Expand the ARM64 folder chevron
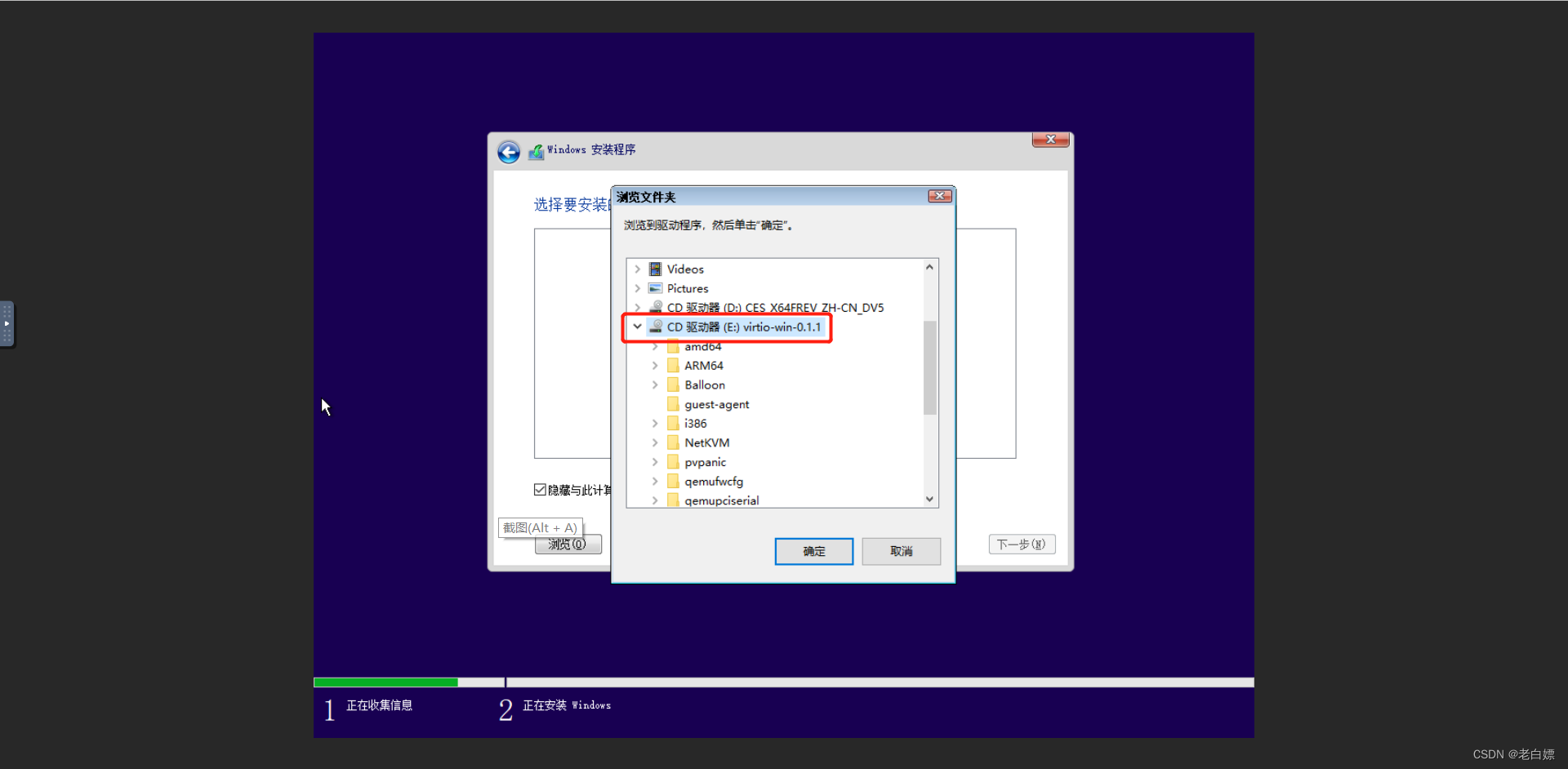This screenshot has height=769, width=1568. [x=655, y=365]
